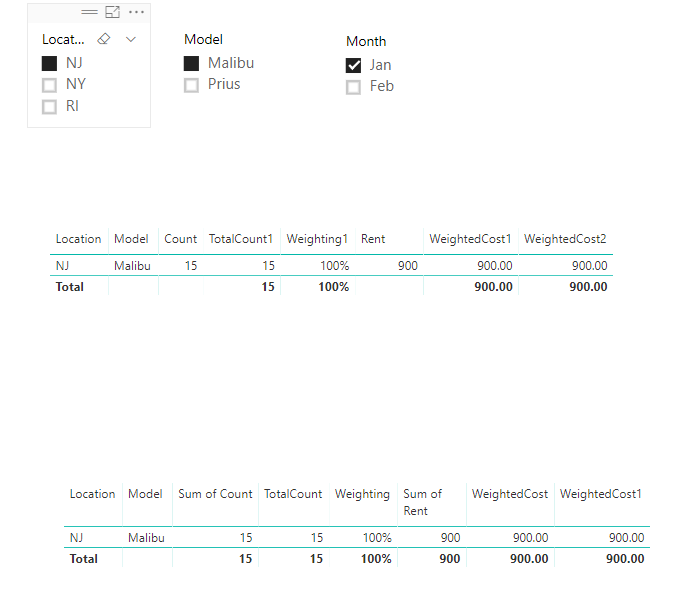Select Malibu cell in upper table
The image size is (700, 612).
[132, 266]
